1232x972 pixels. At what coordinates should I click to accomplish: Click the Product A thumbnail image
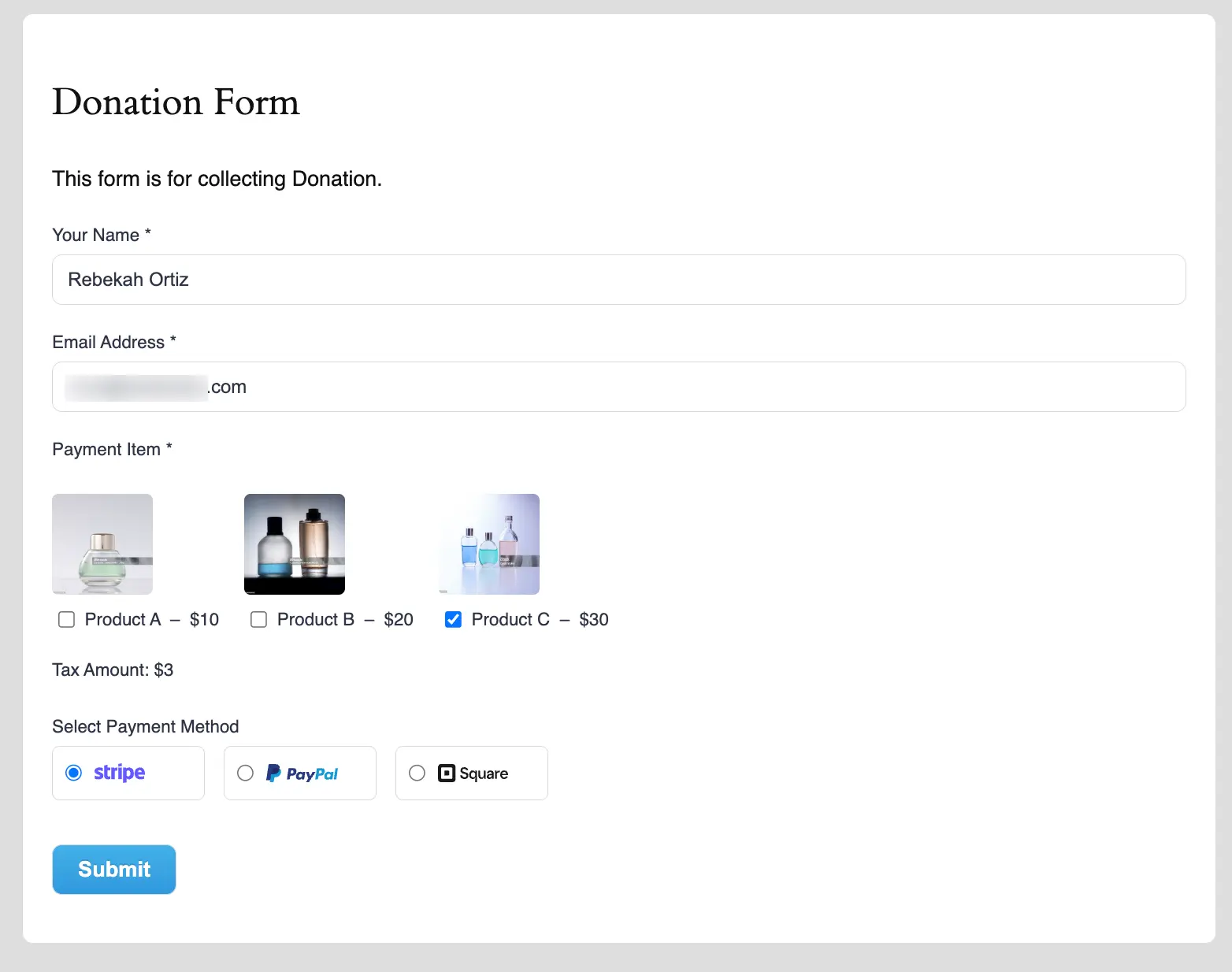click(102, 544)
